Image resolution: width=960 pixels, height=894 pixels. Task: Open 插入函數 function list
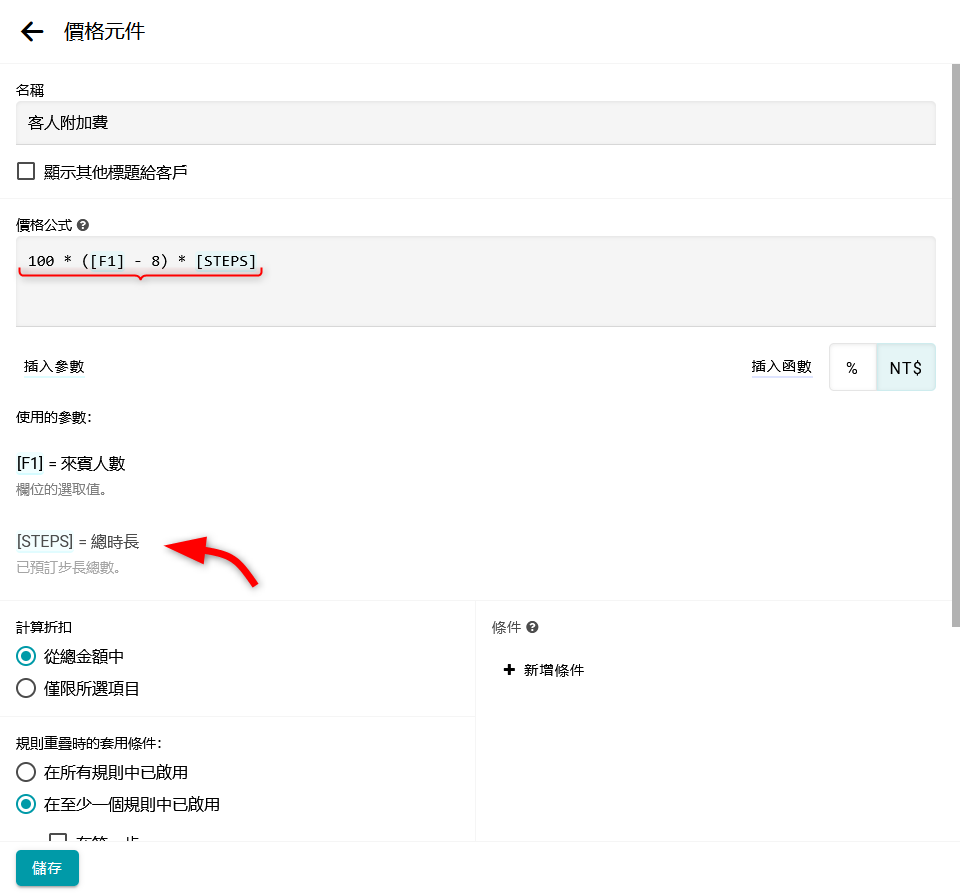point(781,367)
